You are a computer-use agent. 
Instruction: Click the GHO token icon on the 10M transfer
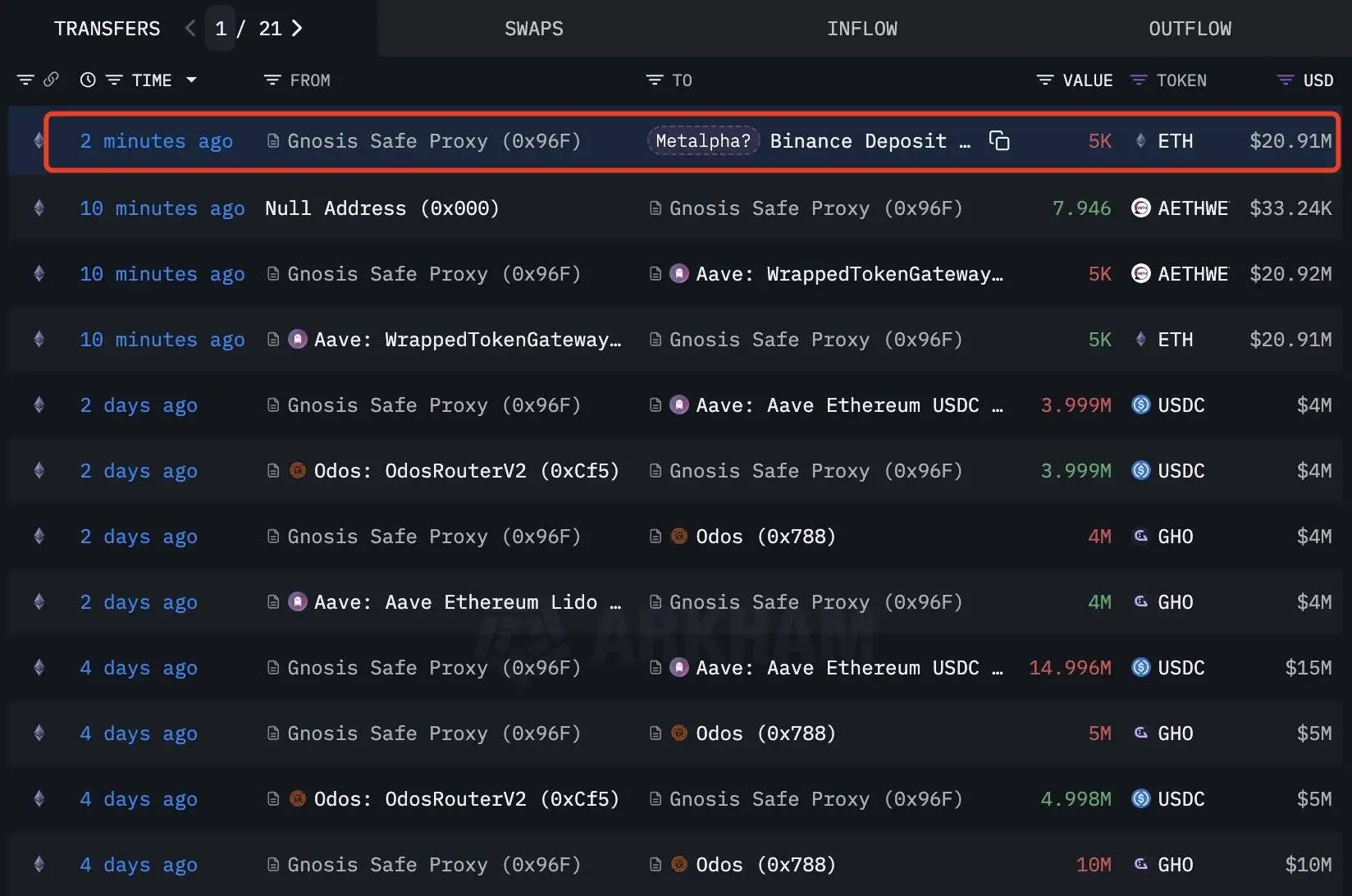[1141, 864]
